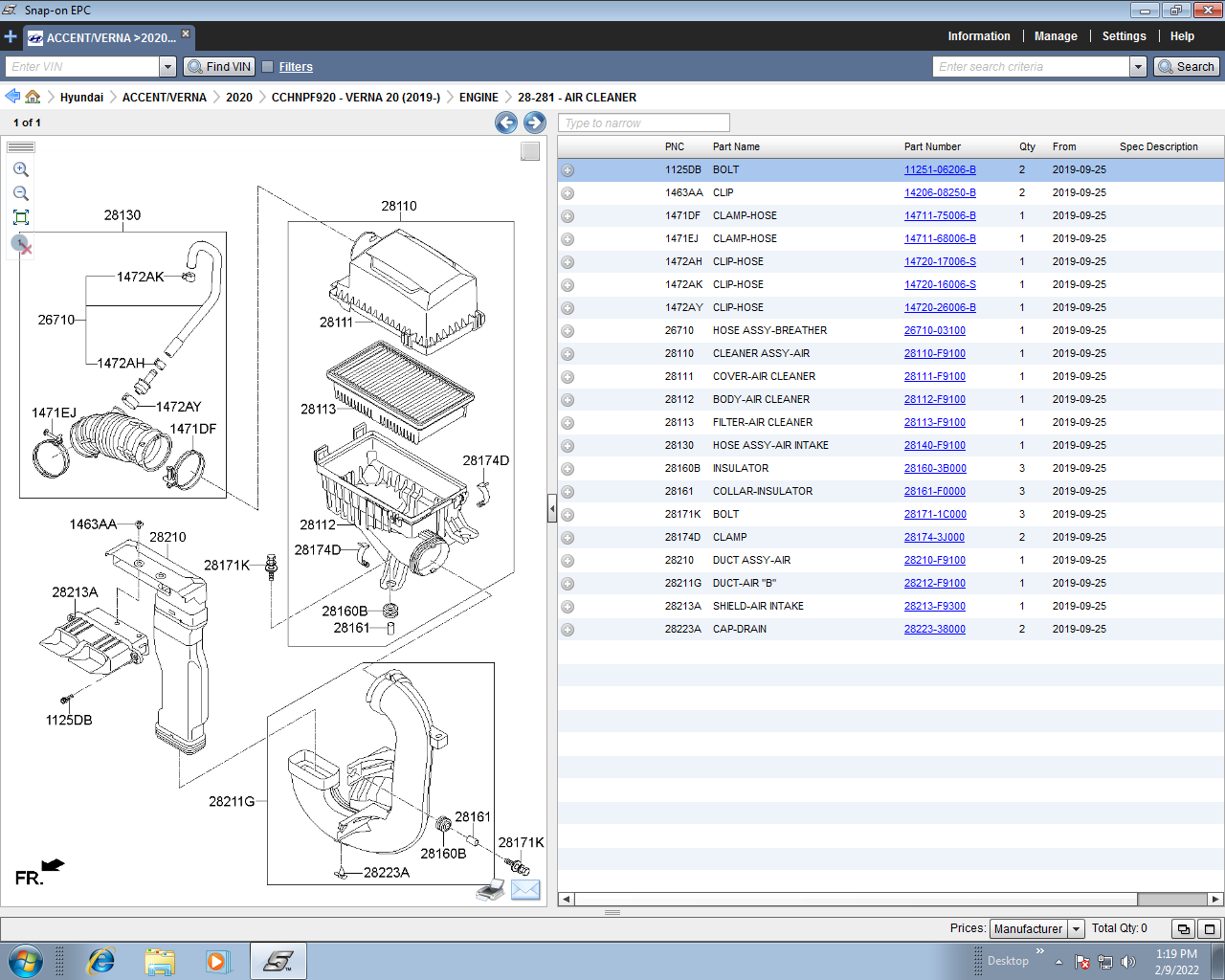Viewport: 1225px width, 980px height.
Task: Open the Manage menu
Action: coord(1056,36)
